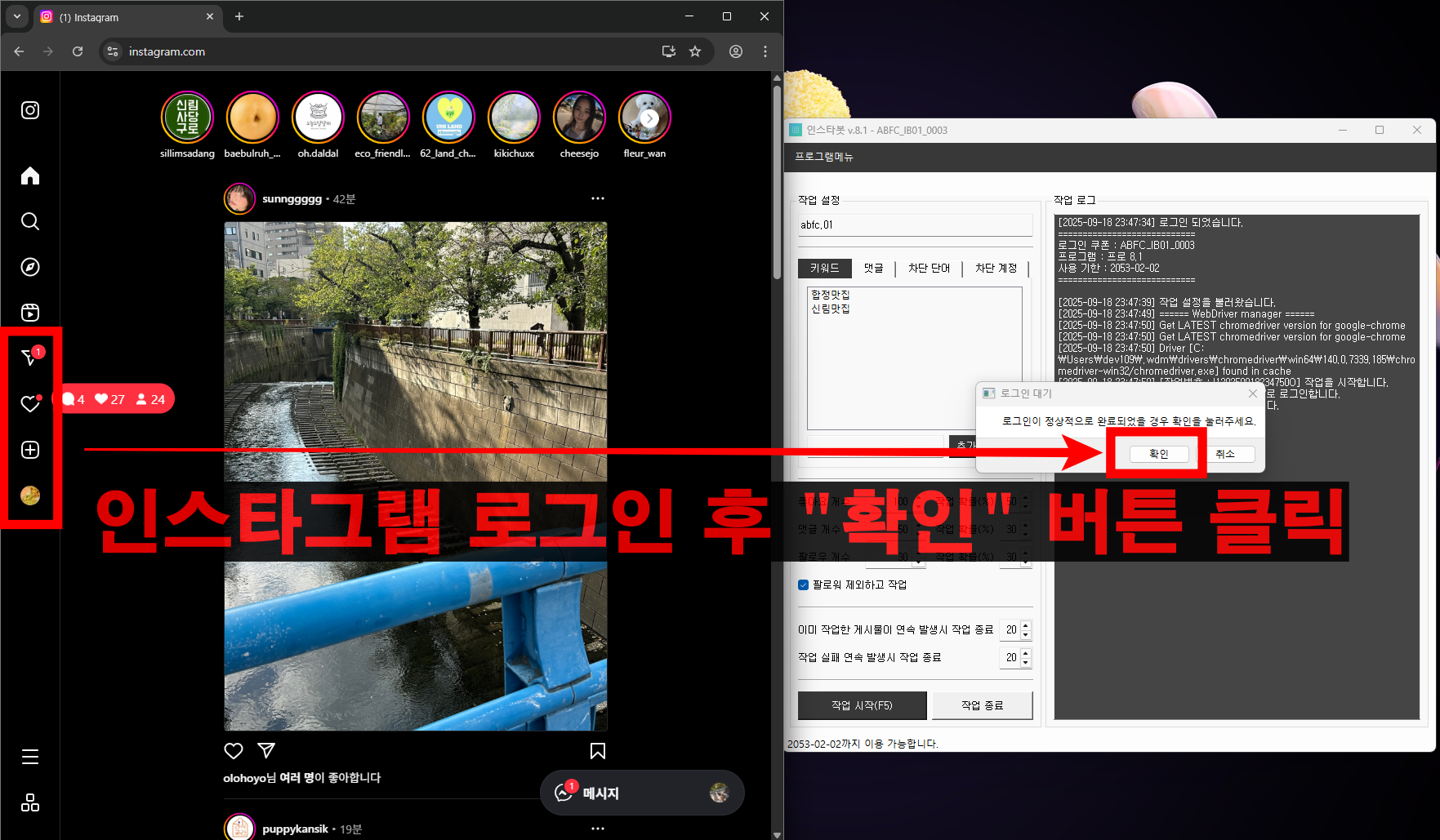Click fleur_wan story avatar

coord(644,118)
